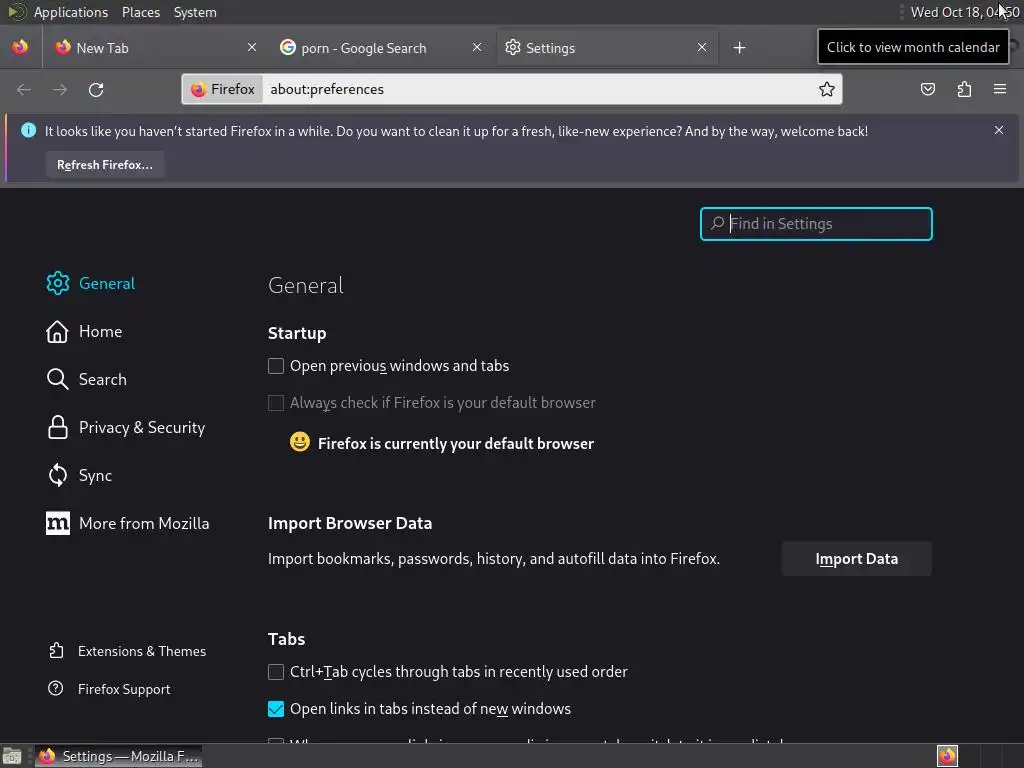Enable Open previous windows and tabs
This screenshot has width=1024, height=768.
click(x=276, y=366)
